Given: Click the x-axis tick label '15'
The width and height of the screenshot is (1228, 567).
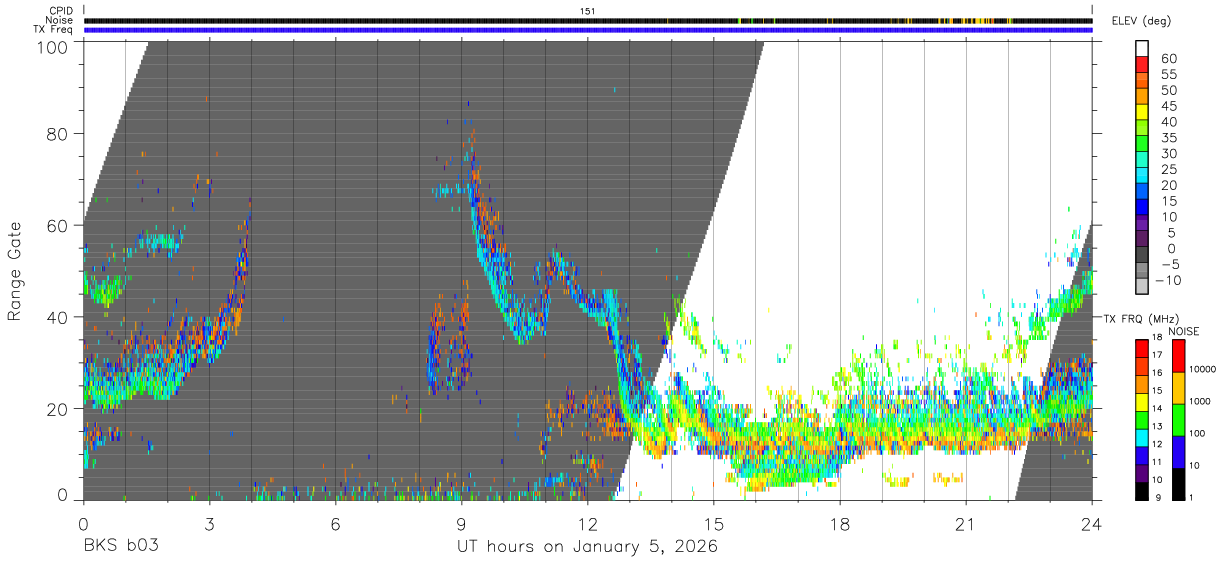Looking at the screenshot, I should [714, 523].
